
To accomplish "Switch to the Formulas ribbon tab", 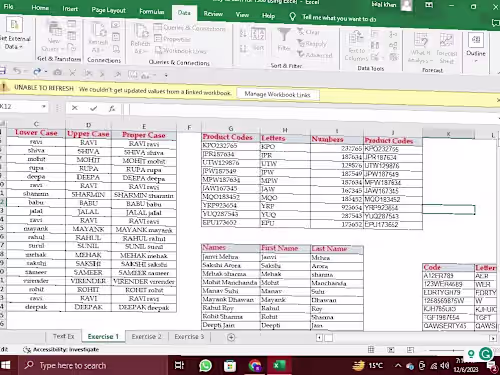I will pyautogui.click(x=152, y=11).
